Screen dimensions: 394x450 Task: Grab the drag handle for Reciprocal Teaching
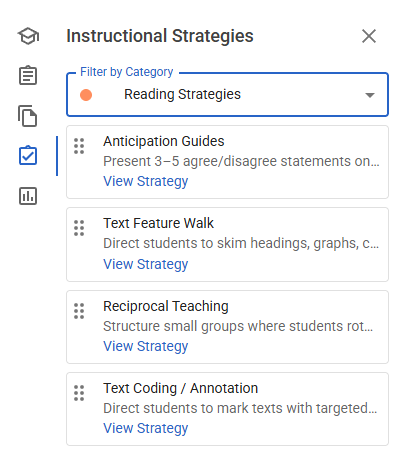tap(79, 311)
